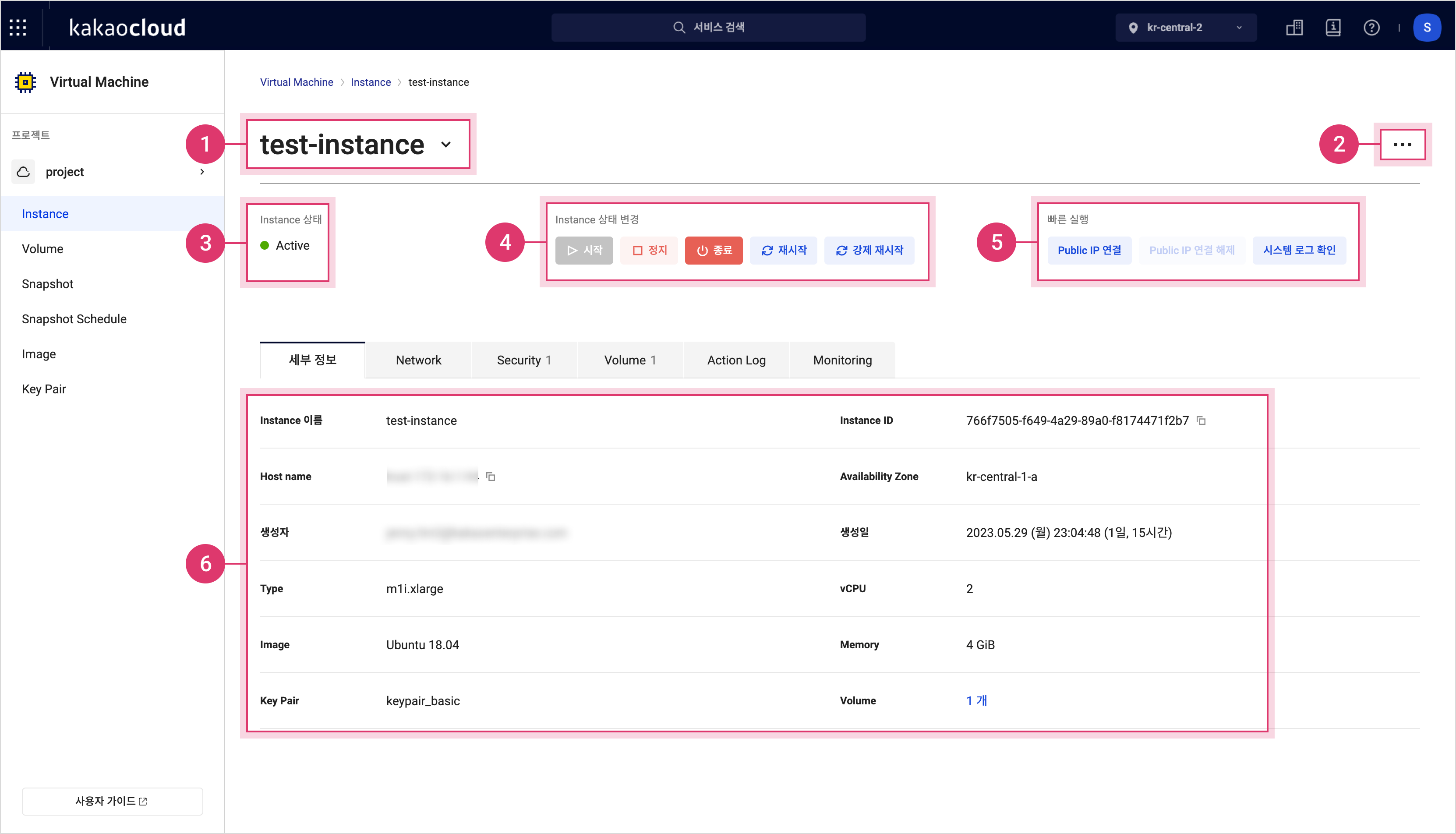Image resolution: width=1456 pixels, height=834 pixels.
Task: Click the creation date 2023.05.29 value
Action: [1069, 533]
